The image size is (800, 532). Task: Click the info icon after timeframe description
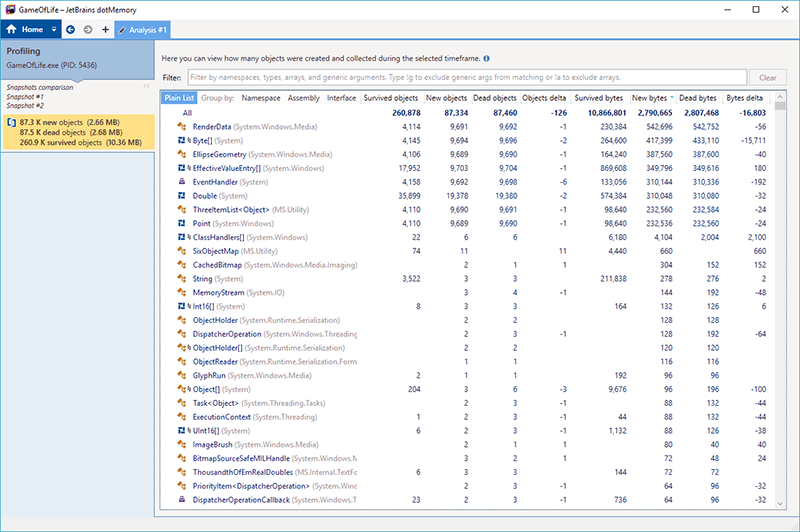tap(486, 59)
